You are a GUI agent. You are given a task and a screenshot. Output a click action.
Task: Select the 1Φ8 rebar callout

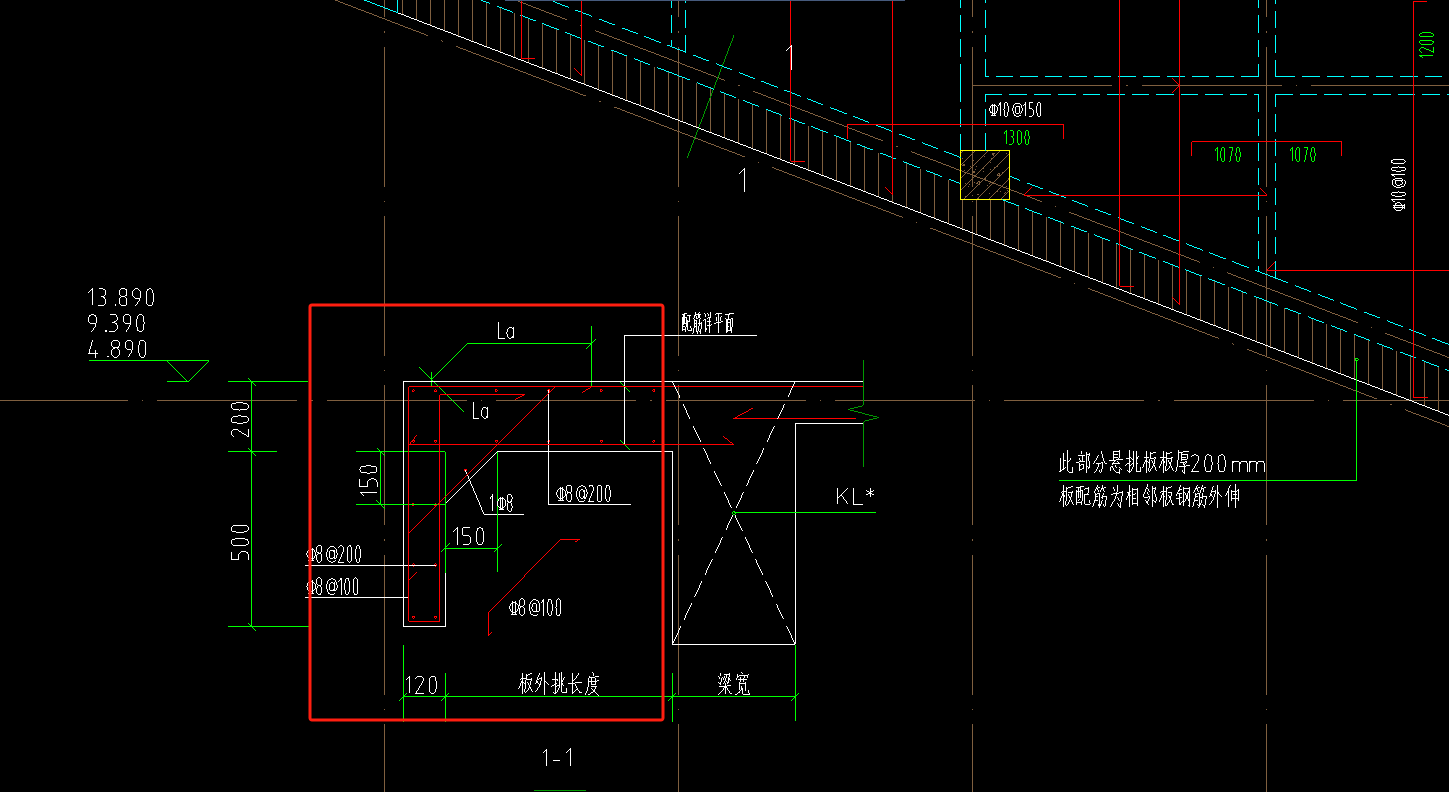[x=501, y=503]
